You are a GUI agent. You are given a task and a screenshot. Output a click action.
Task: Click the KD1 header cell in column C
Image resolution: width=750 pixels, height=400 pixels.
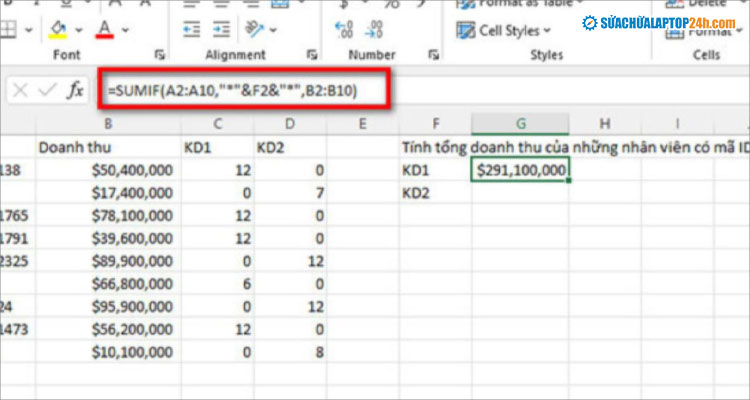click(218, 147)
